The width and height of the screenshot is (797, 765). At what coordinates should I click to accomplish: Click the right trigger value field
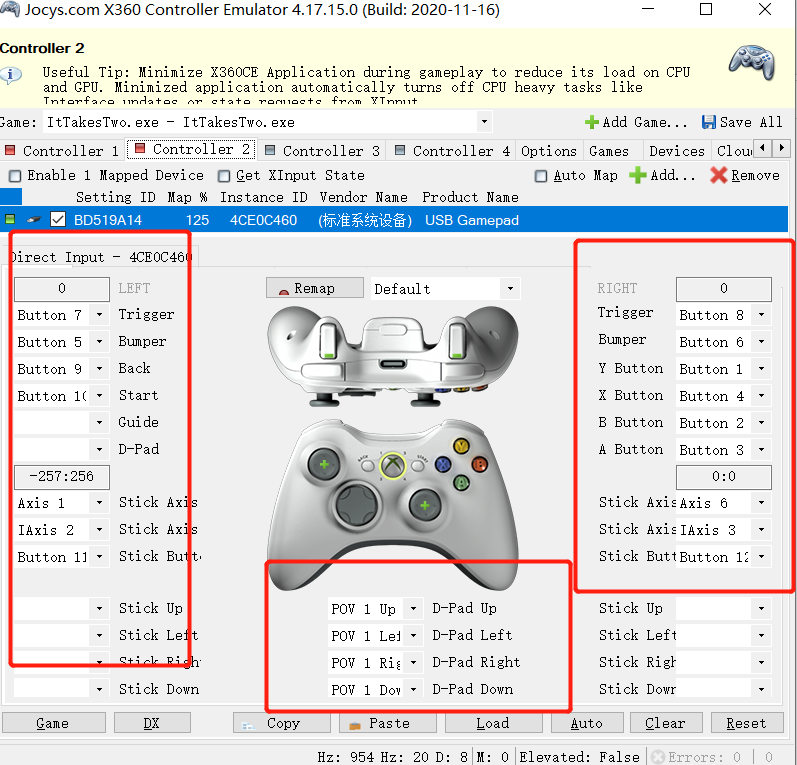pos(724,289)
